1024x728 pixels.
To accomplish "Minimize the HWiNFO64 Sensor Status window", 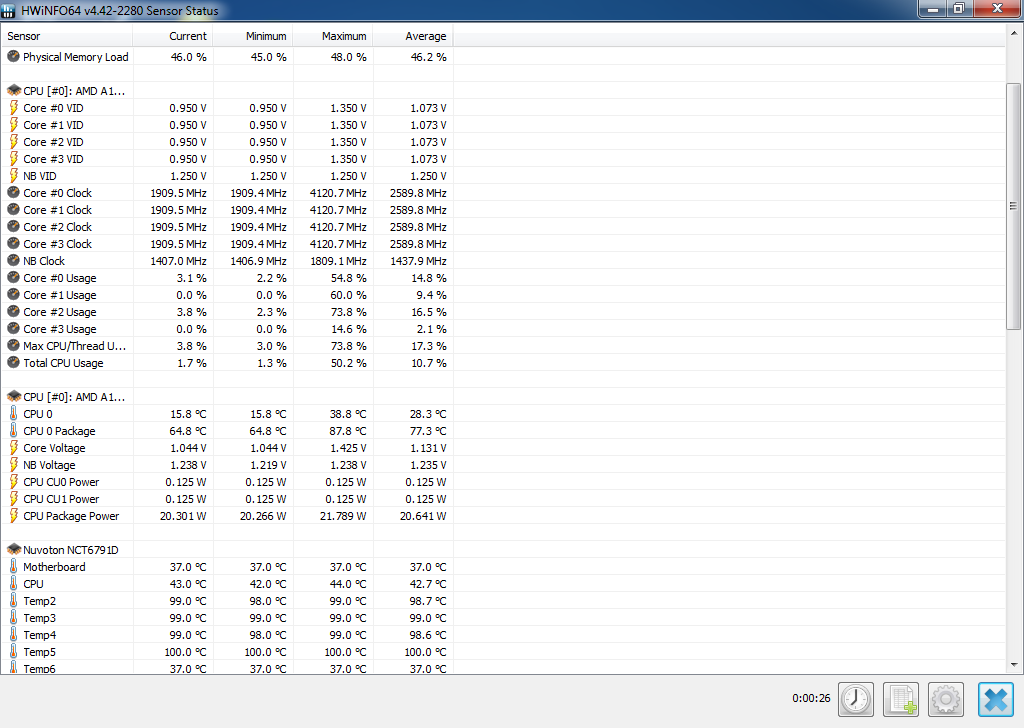I will pos(933,8).
